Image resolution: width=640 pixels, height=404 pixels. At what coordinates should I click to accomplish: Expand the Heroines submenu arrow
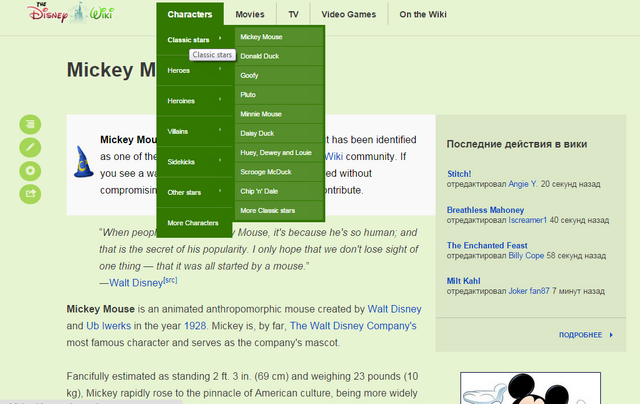pyautogui.click(x=220, y=99)
